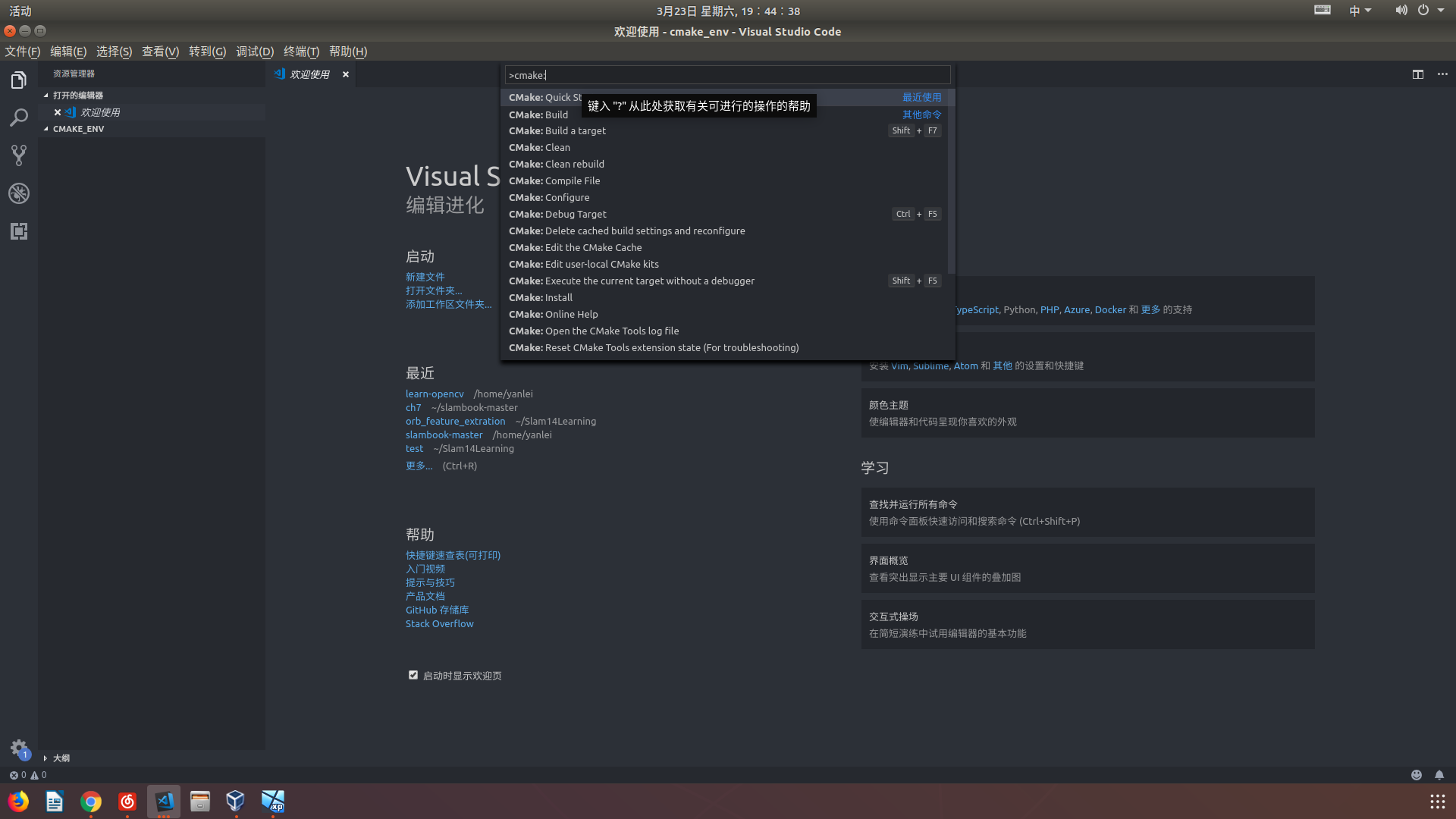Image resolution: width=1456 pixels, height=819 pixels.
Task: Run the CMake: Configure command
Action: coord(724,197)
